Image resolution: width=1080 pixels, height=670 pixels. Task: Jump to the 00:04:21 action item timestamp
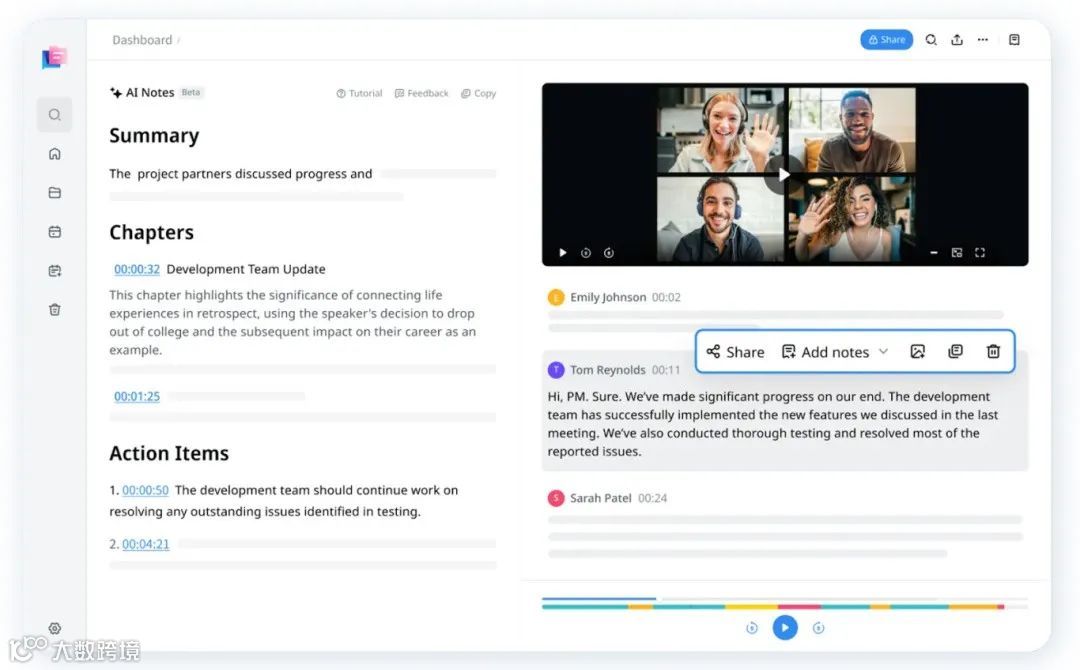click(x=145, y=544)
